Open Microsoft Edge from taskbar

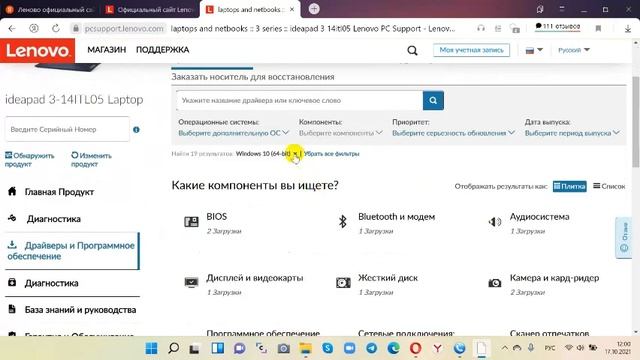[x=393, y=348]
